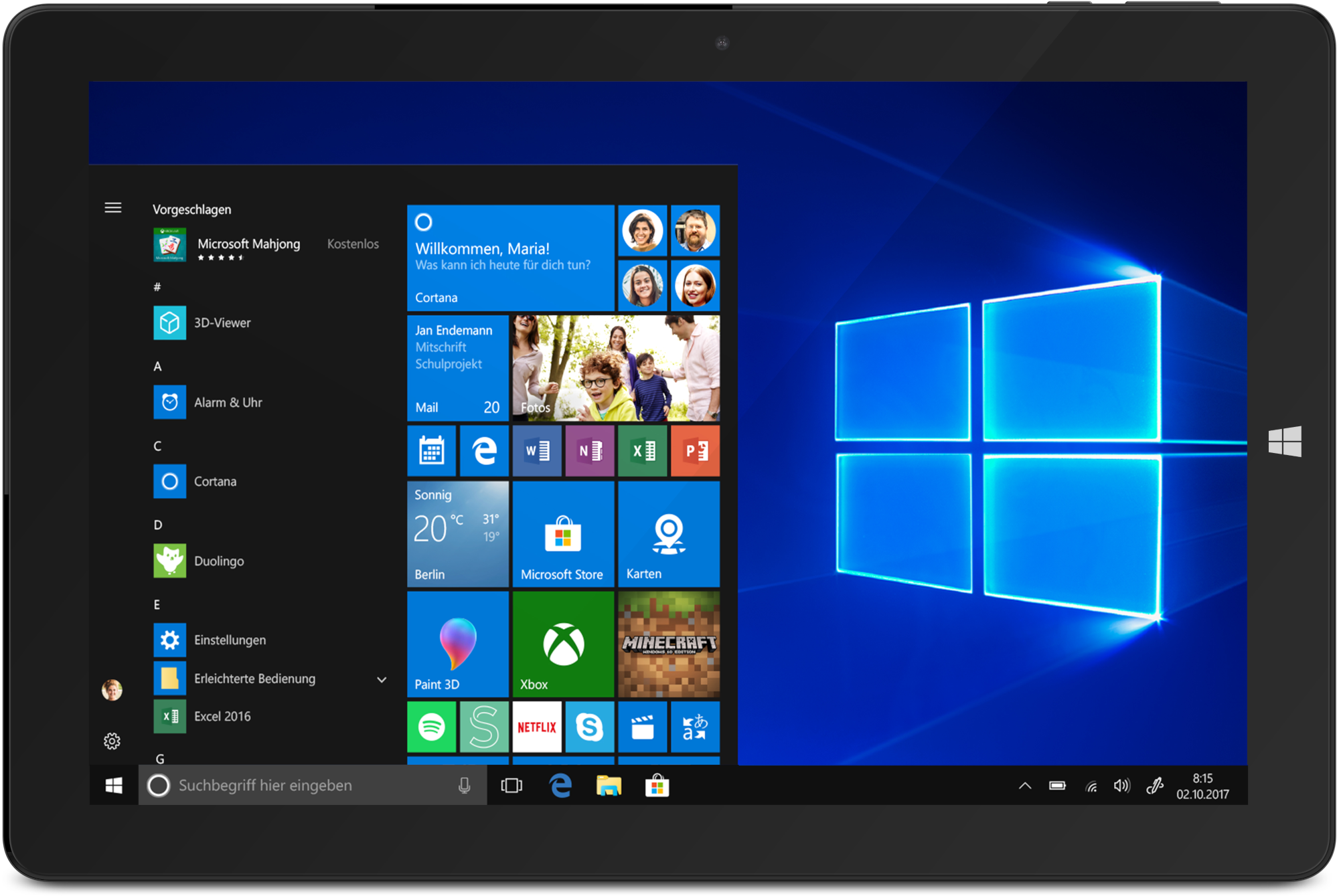
Task: Jump to letter E in app list
Action: click(157, 604)
